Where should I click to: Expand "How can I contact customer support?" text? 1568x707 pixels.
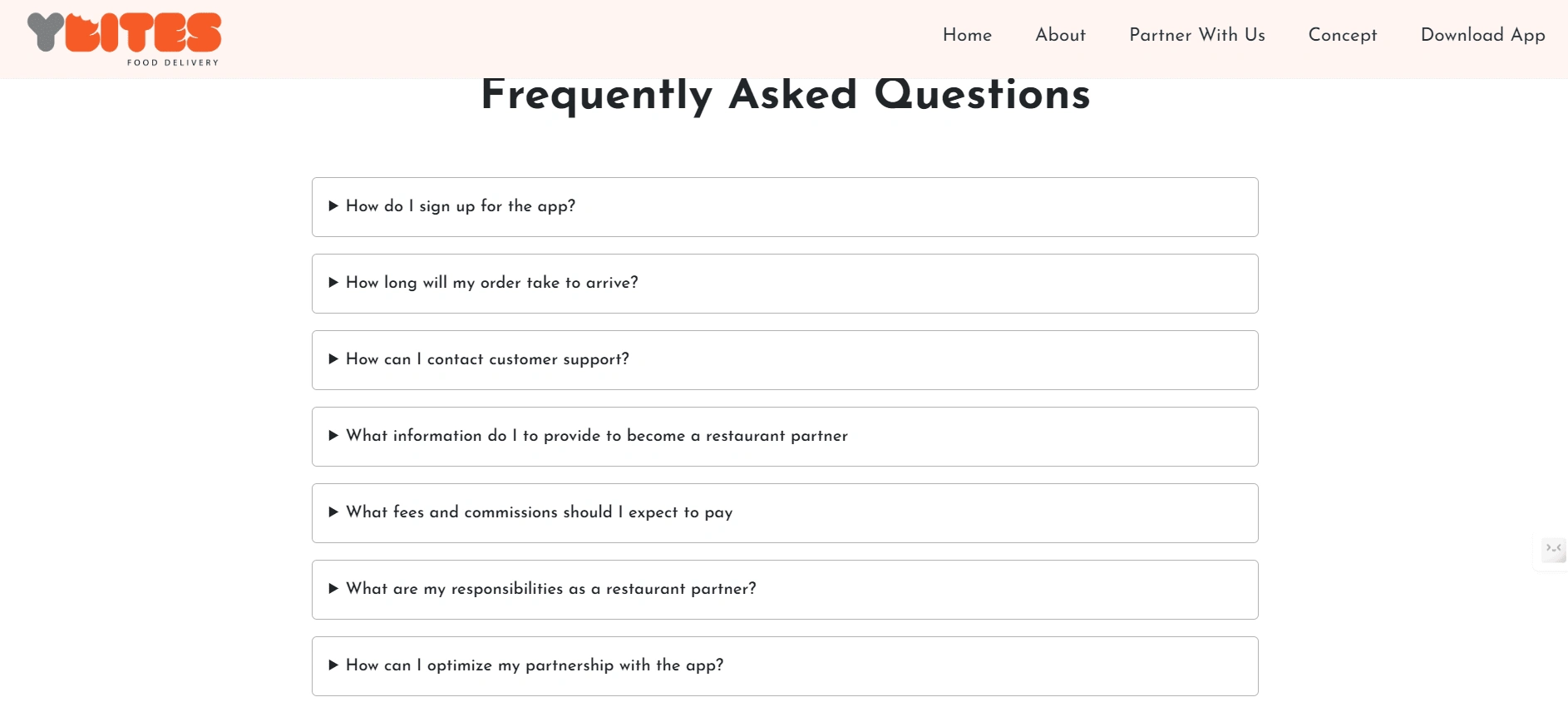[487, 359]
